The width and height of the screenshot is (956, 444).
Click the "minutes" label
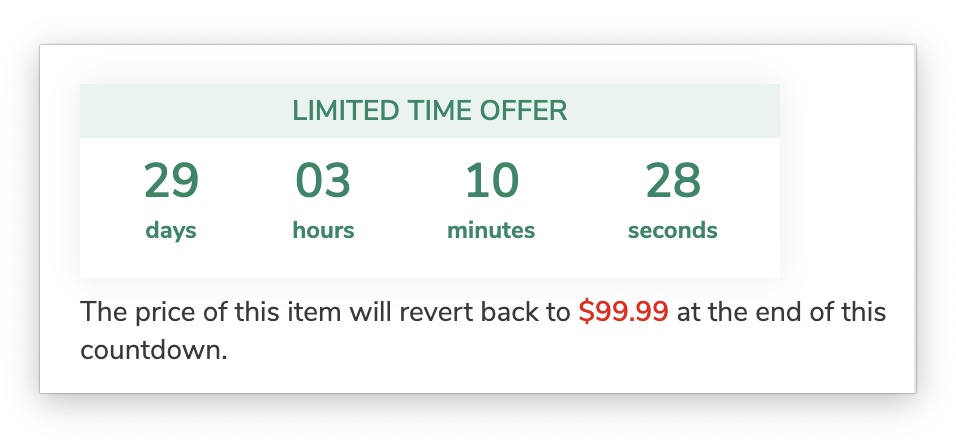point(491,231)
